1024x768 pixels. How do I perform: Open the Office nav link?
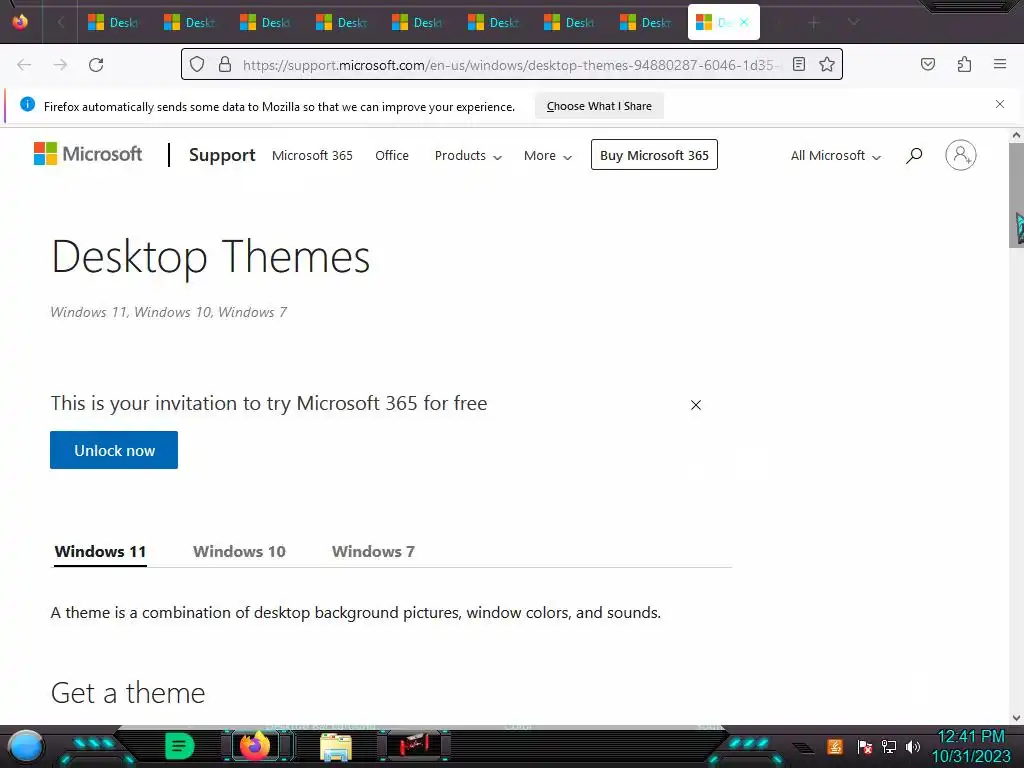pyautogui.click(x=392, y=155)
